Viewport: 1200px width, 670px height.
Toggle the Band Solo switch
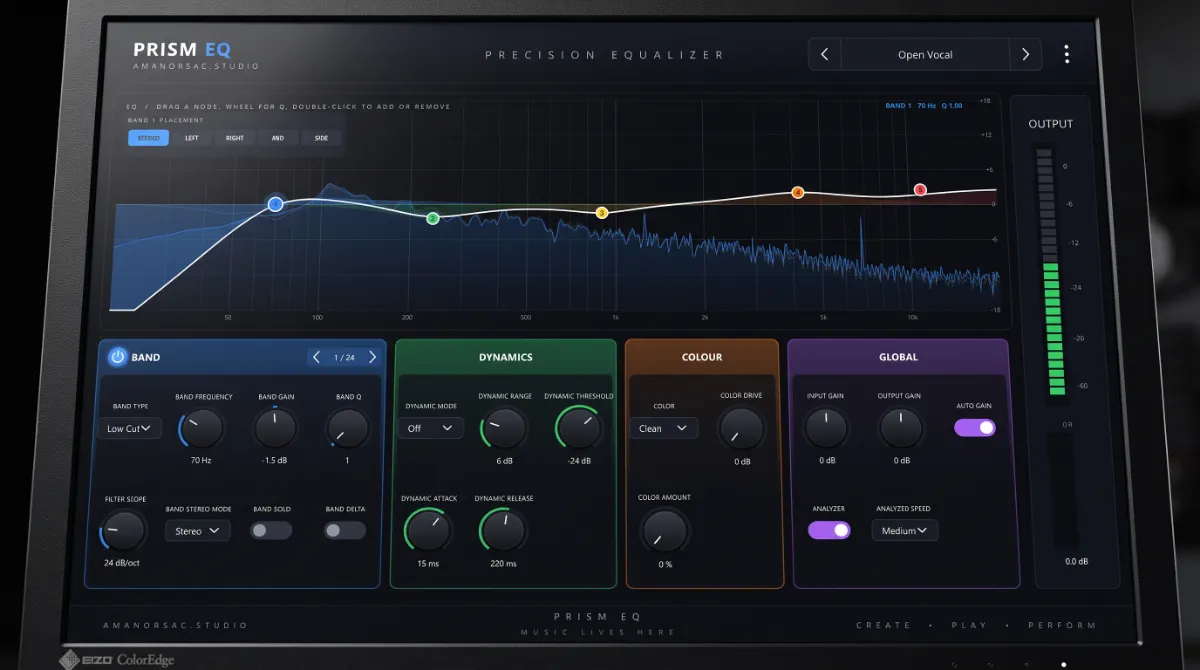[271, 530]
